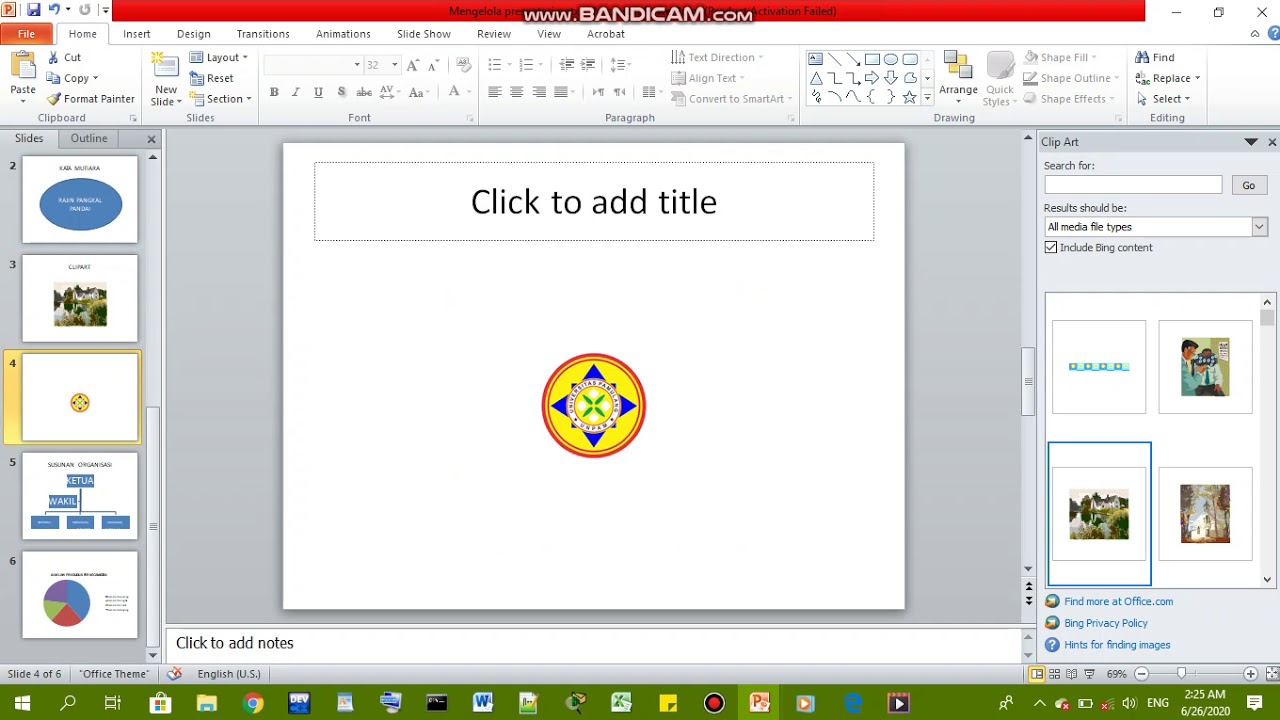Image resolution: width=1280 pixels, height=720 pixels.
Task: Open the Find dialog
Action: pyautogui.click(x=1155, y=57)
